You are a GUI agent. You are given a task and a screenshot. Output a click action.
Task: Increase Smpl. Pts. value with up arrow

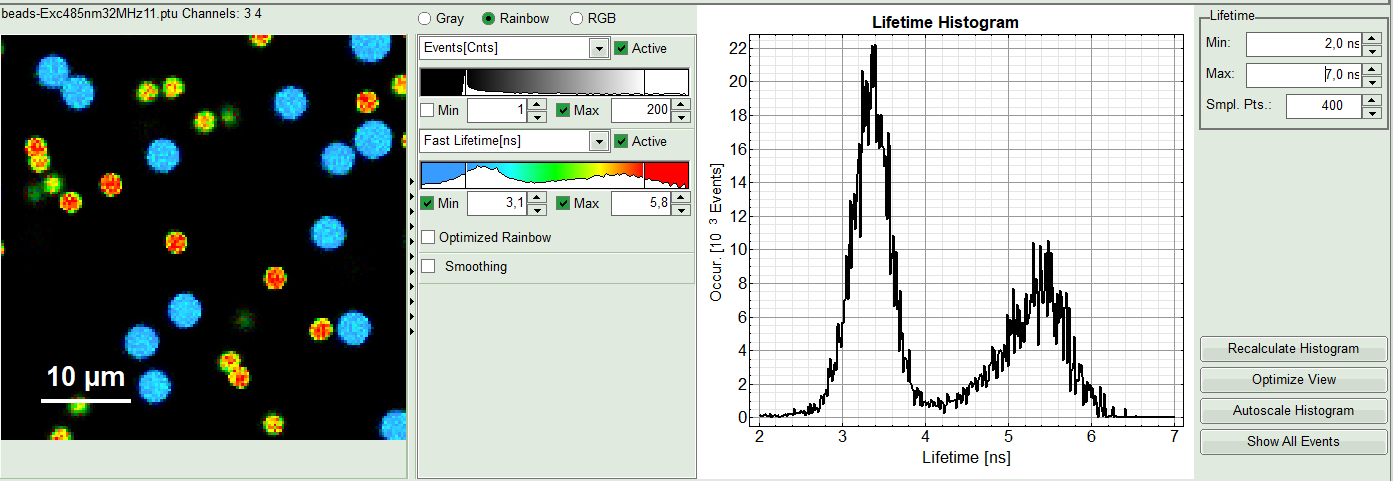pos(1371,100)
